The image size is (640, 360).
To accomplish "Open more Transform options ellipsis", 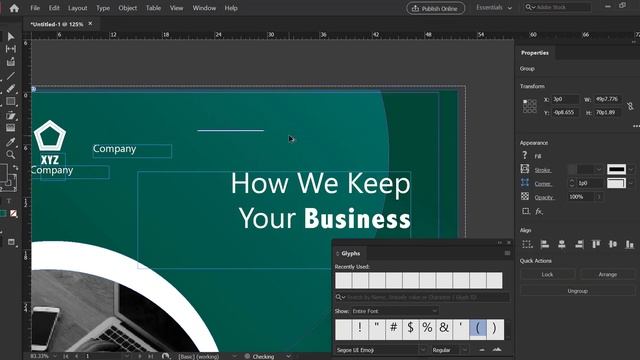I will click(636, 126).
